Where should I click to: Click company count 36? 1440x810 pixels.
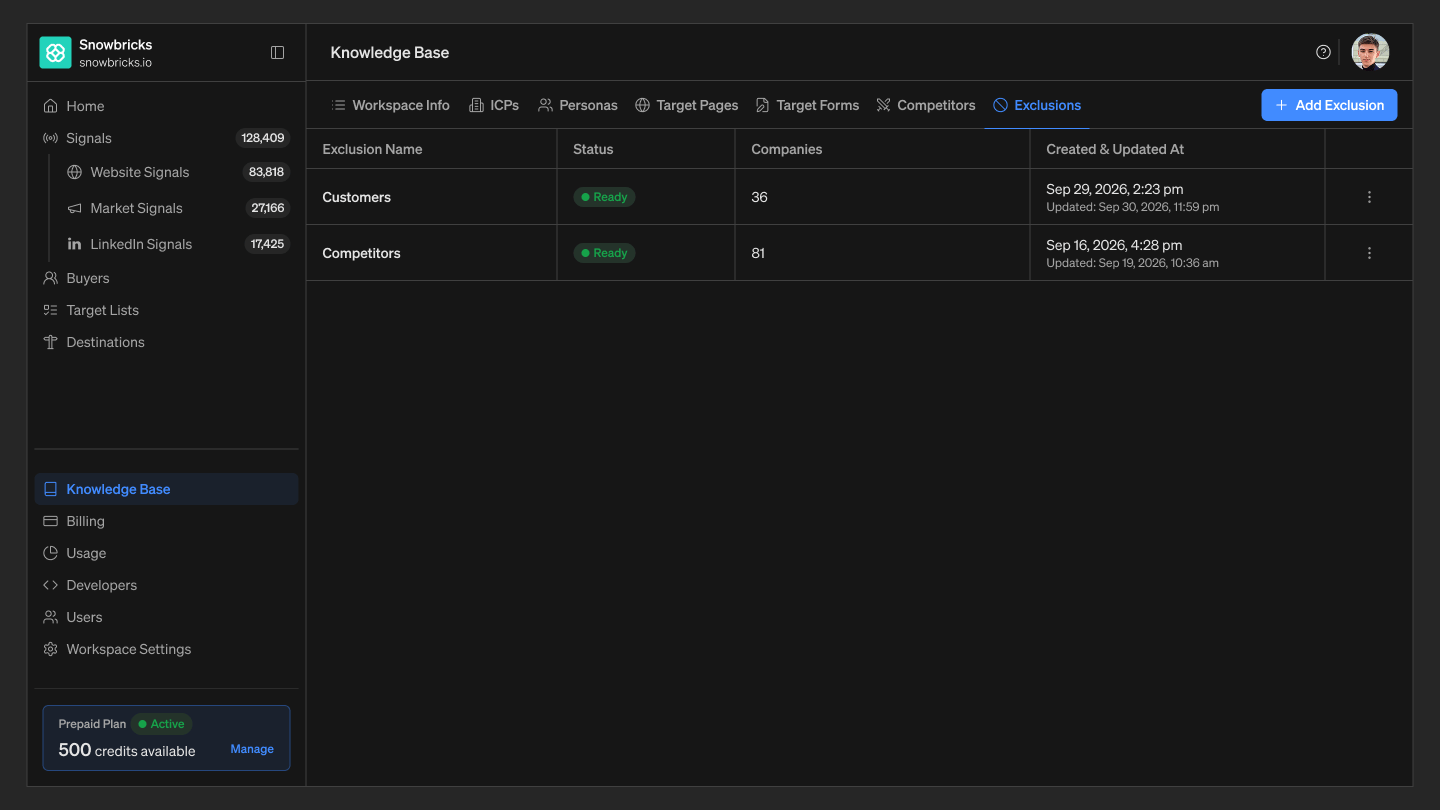[760, 197]
